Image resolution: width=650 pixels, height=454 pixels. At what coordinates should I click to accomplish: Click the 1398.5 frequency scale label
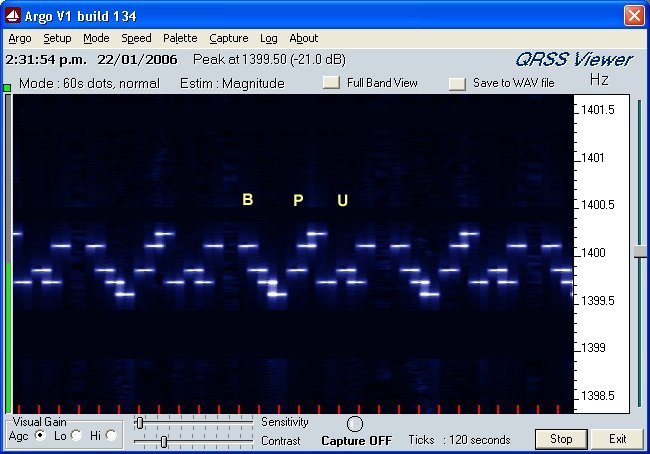coord(598,396)
